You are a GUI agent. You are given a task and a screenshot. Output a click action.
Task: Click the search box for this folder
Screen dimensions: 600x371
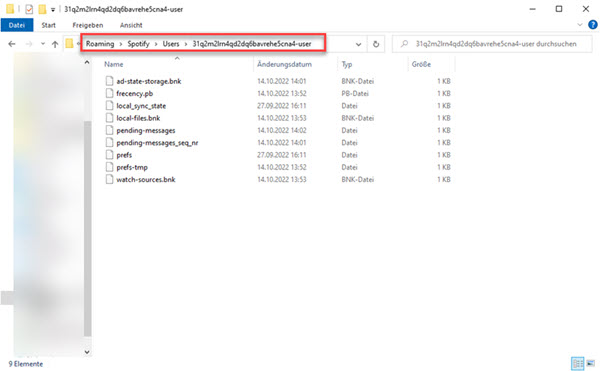click(x=492, y=44)
